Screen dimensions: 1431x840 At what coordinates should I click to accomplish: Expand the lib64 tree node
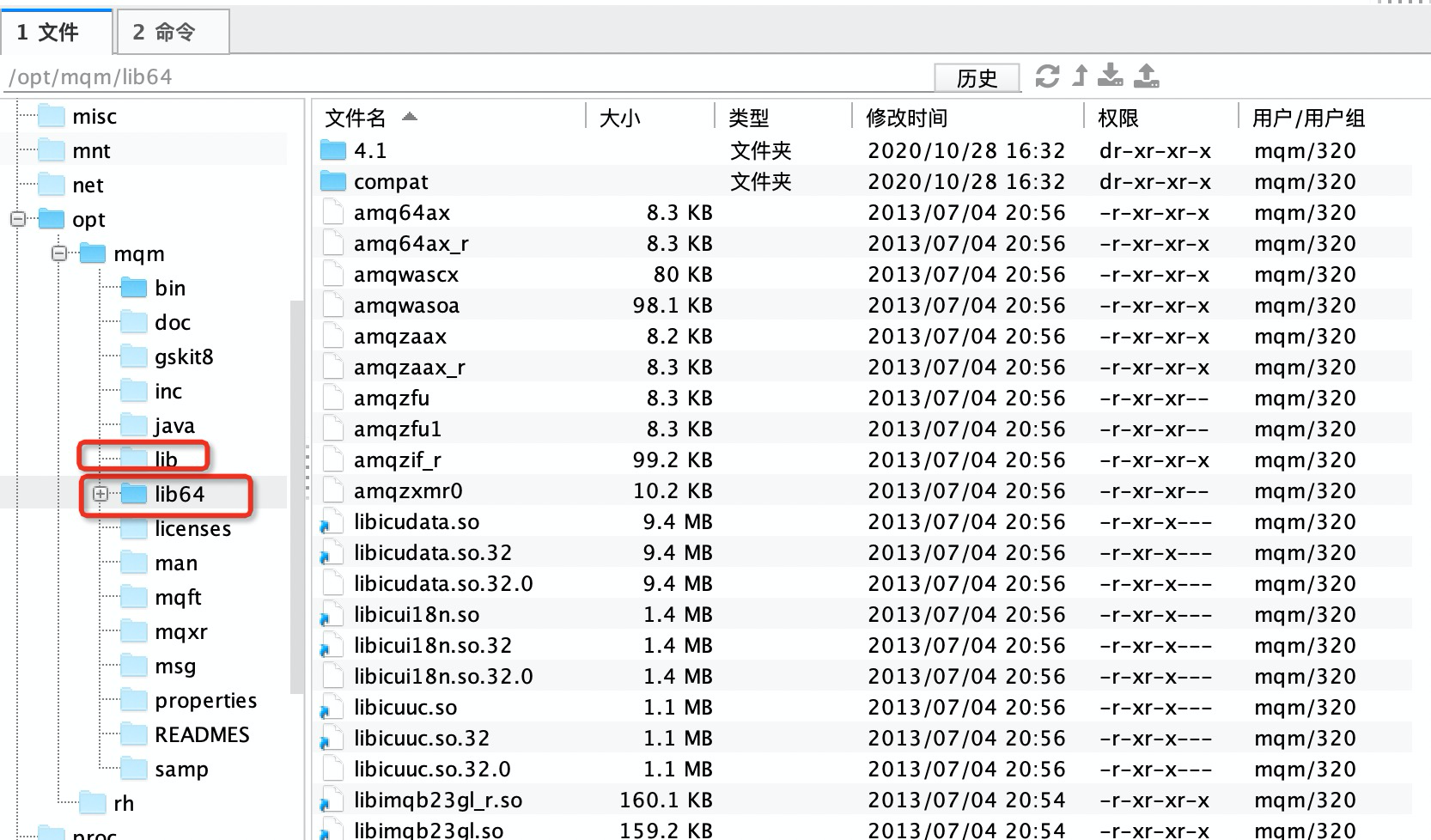point(100,495)
